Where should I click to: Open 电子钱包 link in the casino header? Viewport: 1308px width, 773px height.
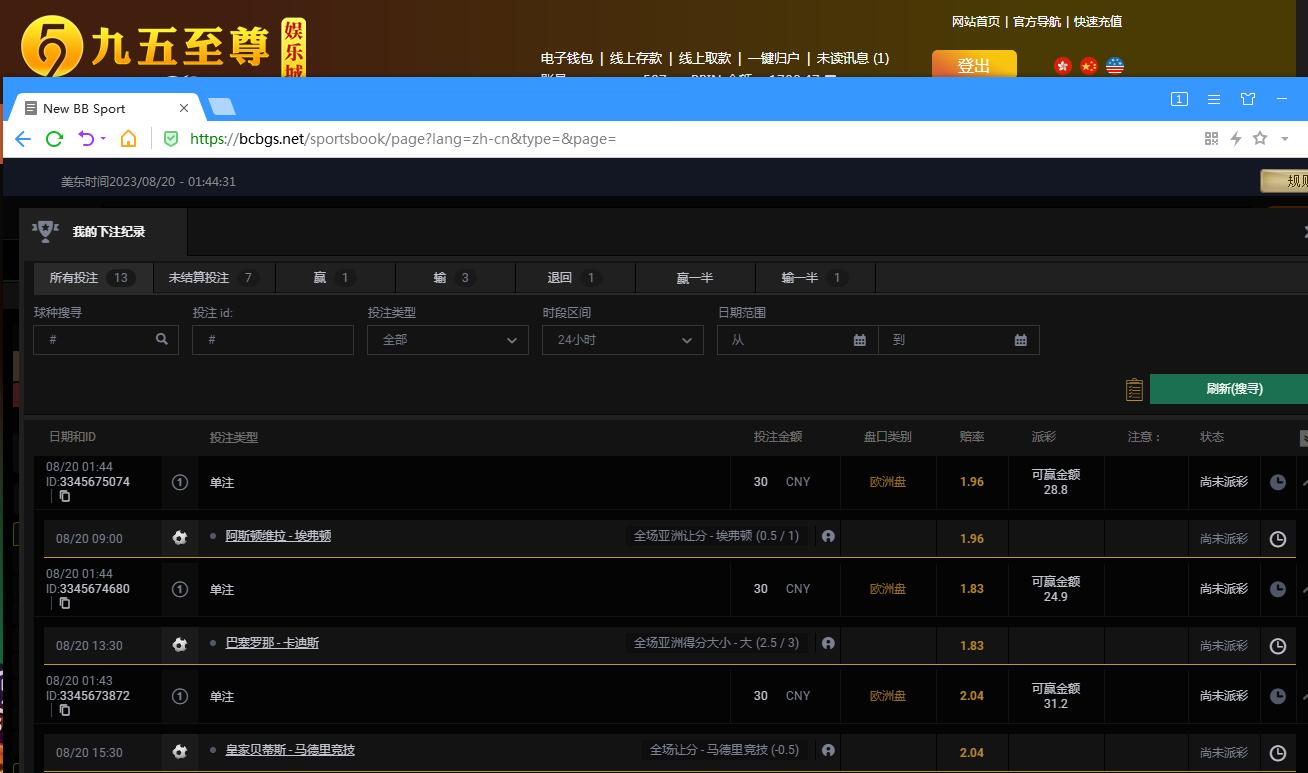coord(567,58)
